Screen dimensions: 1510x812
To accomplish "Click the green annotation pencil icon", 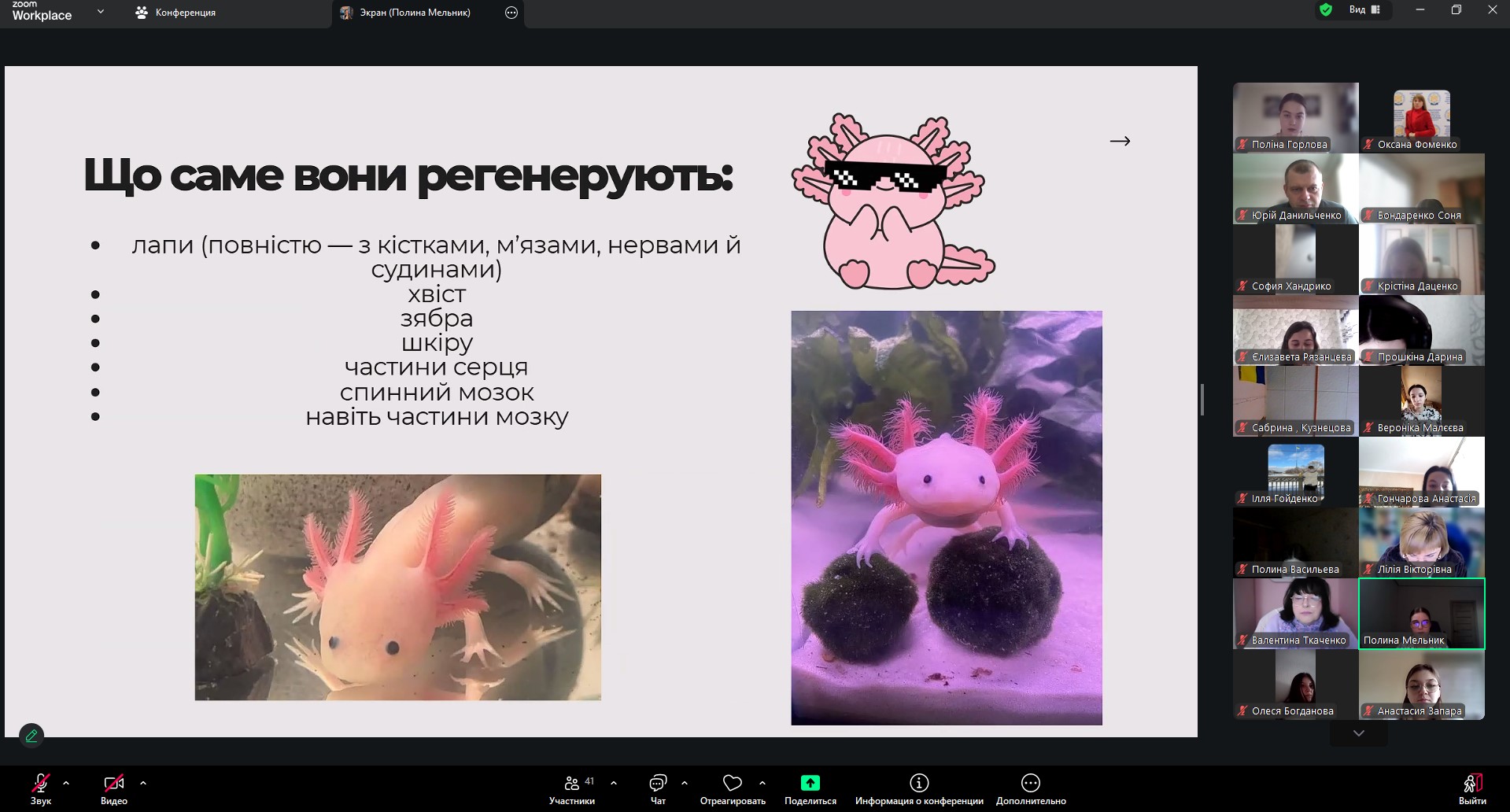I will (31, 736).
